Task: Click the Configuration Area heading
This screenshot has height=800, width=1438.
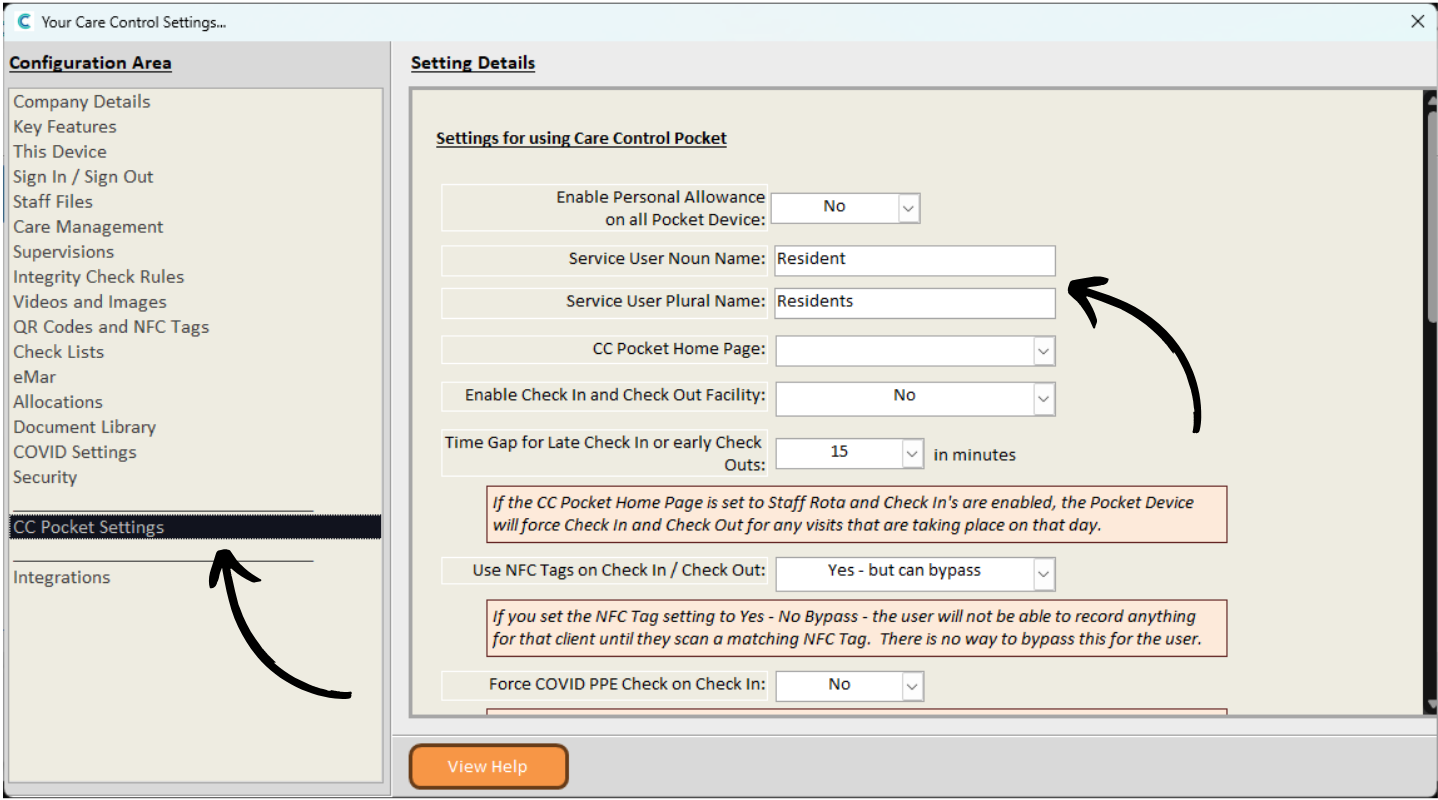Action: click(90, 63)
